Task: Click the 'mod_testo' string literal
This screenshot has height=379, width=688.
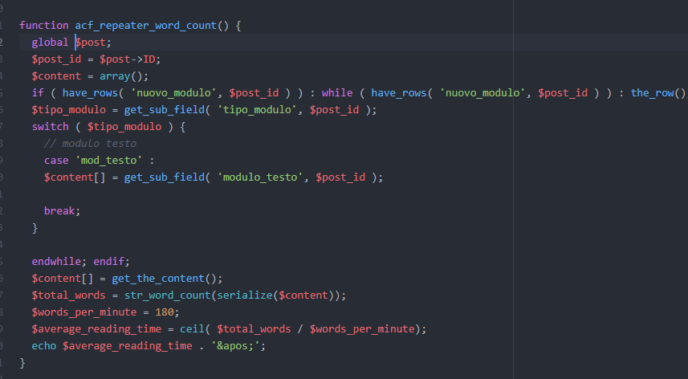Action: [109, 161]
